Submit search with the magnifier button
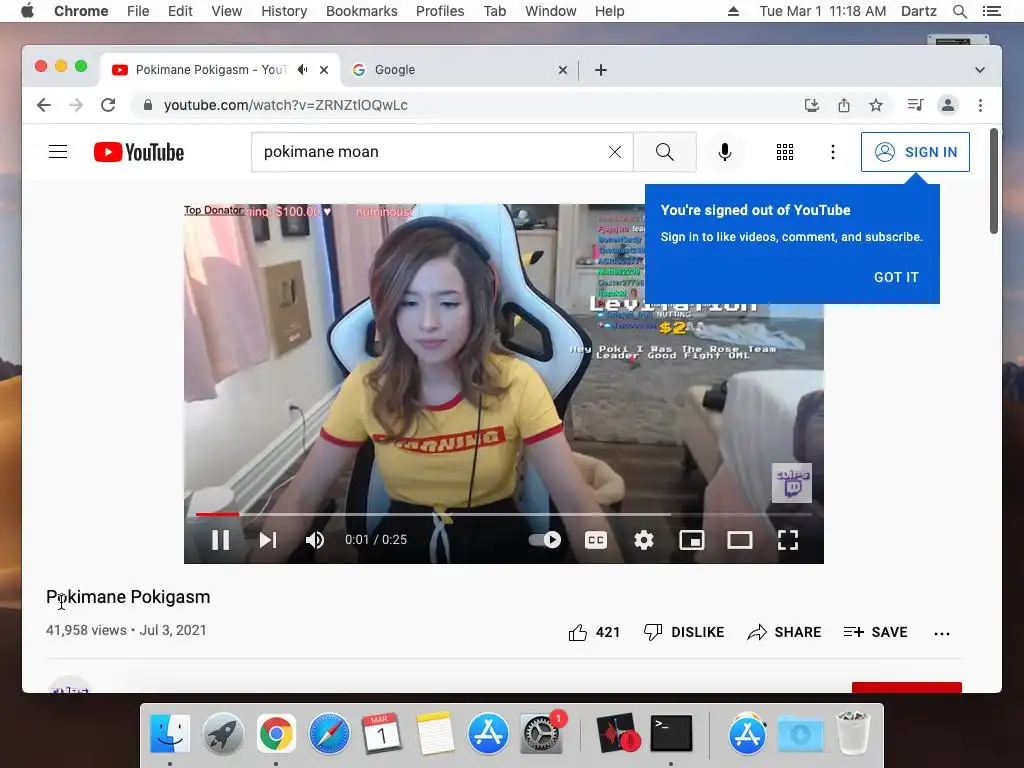Screen dimensions: 1024x768 pyautogui.click(x=665, y=152)
